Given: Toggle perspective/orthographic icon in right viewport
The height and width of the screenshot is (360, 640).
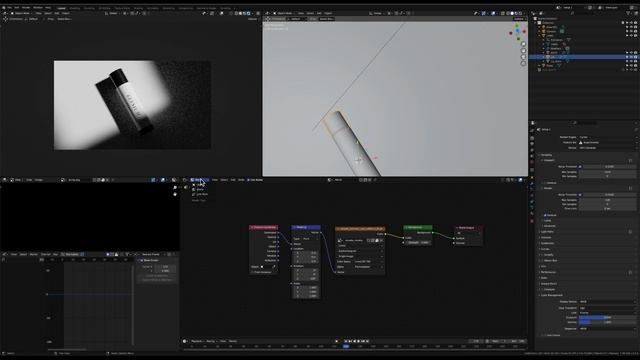Looking at the screenshot, I should [523, 63].
